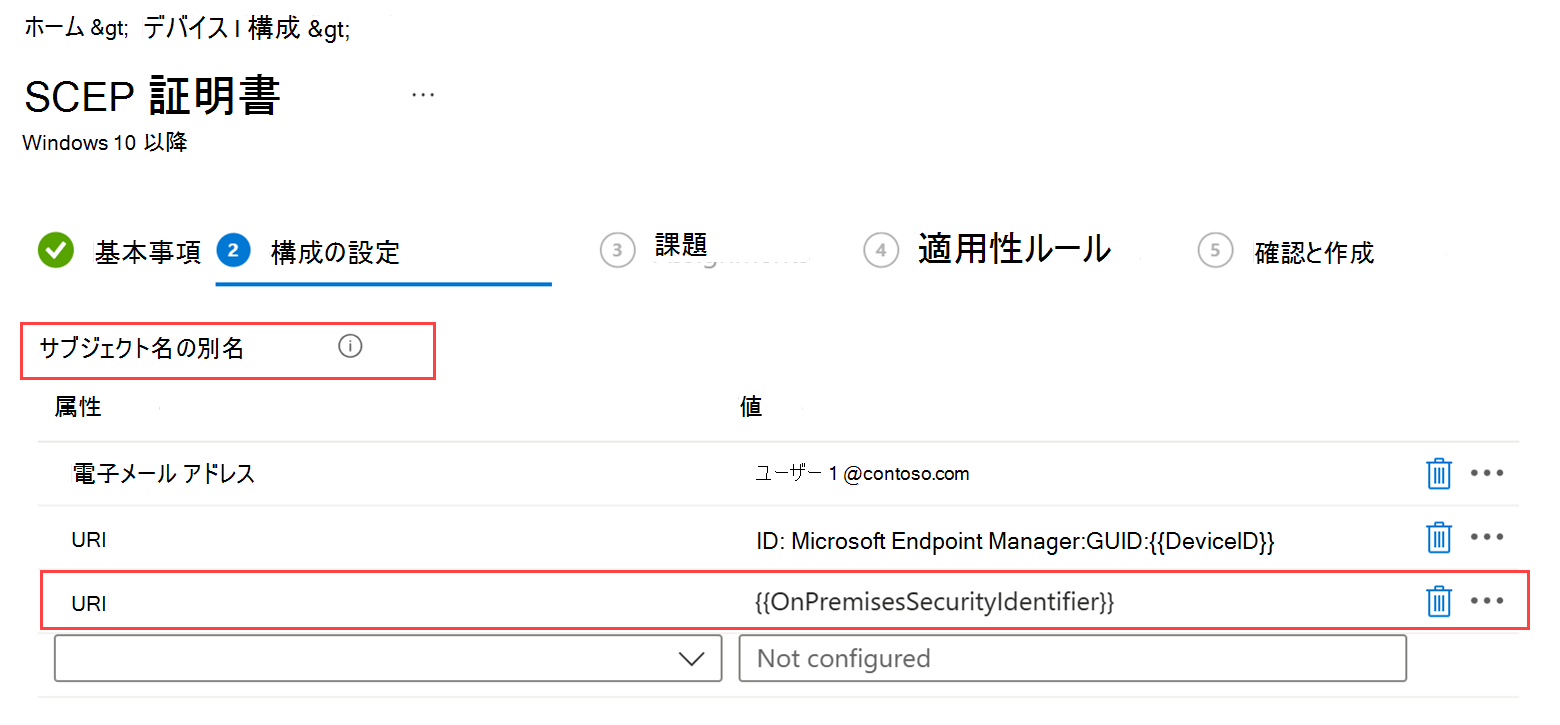
Task: Open the 適用性ルール step
Action: [1013, 248]
